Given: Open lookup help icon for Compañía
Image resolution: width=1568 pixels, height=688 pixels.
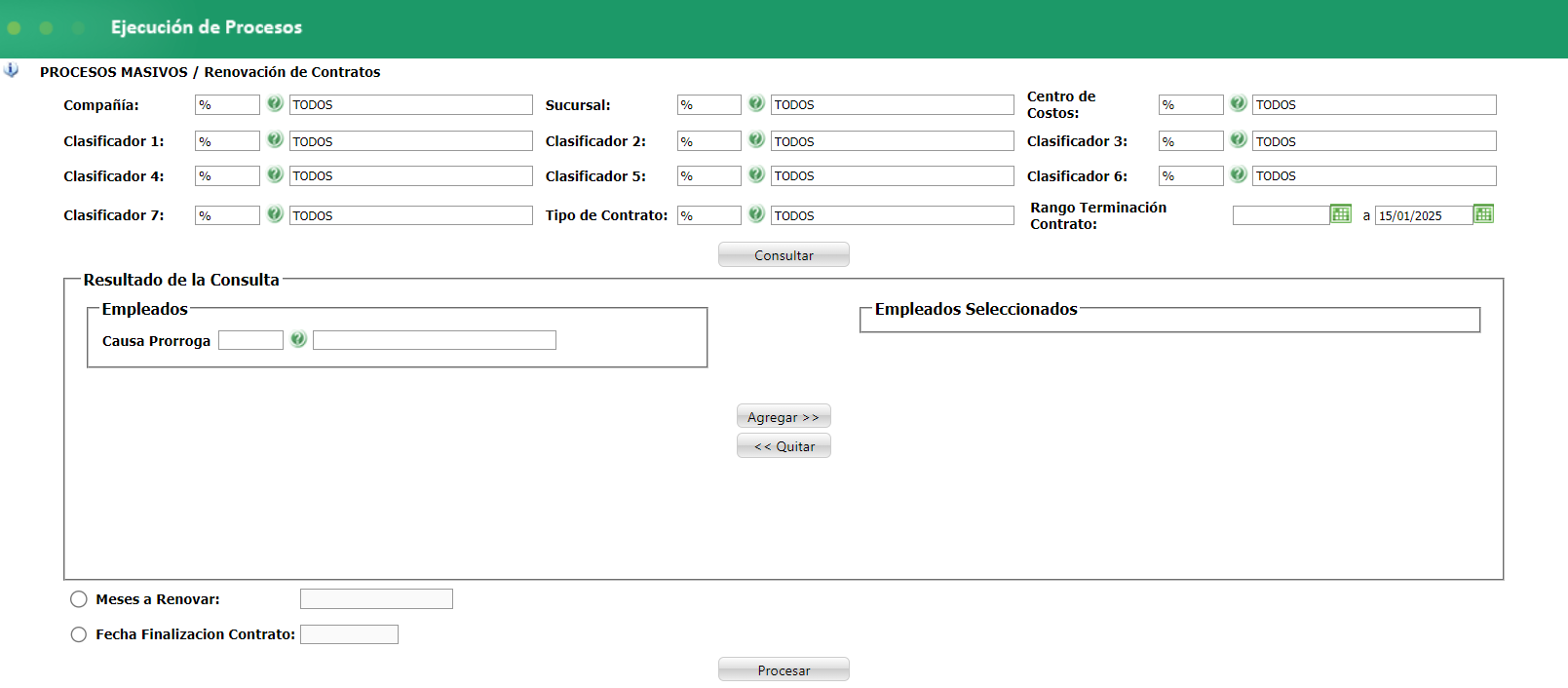Looking at the screenshot, I should tap(275, 103).
